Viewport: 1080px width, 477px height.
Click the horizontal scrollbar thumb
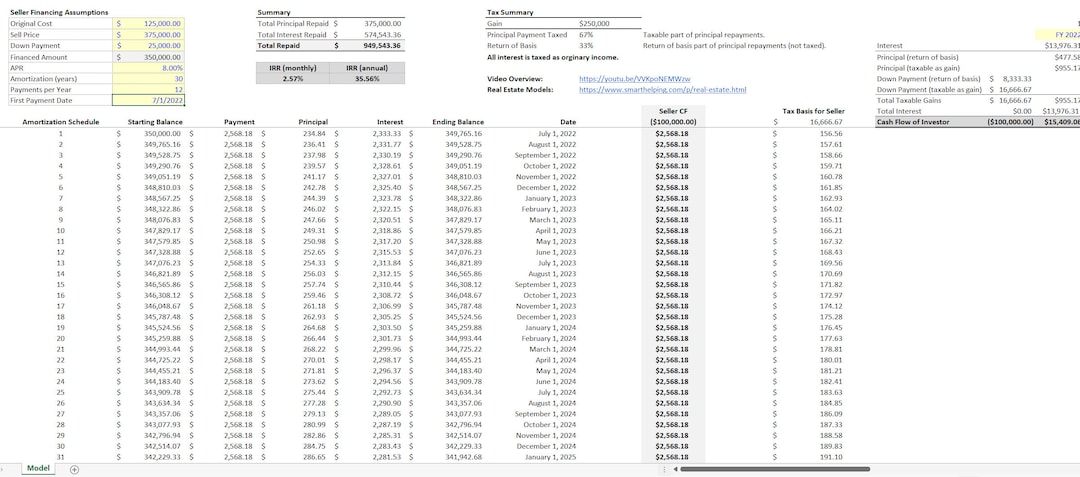[775, 469]
